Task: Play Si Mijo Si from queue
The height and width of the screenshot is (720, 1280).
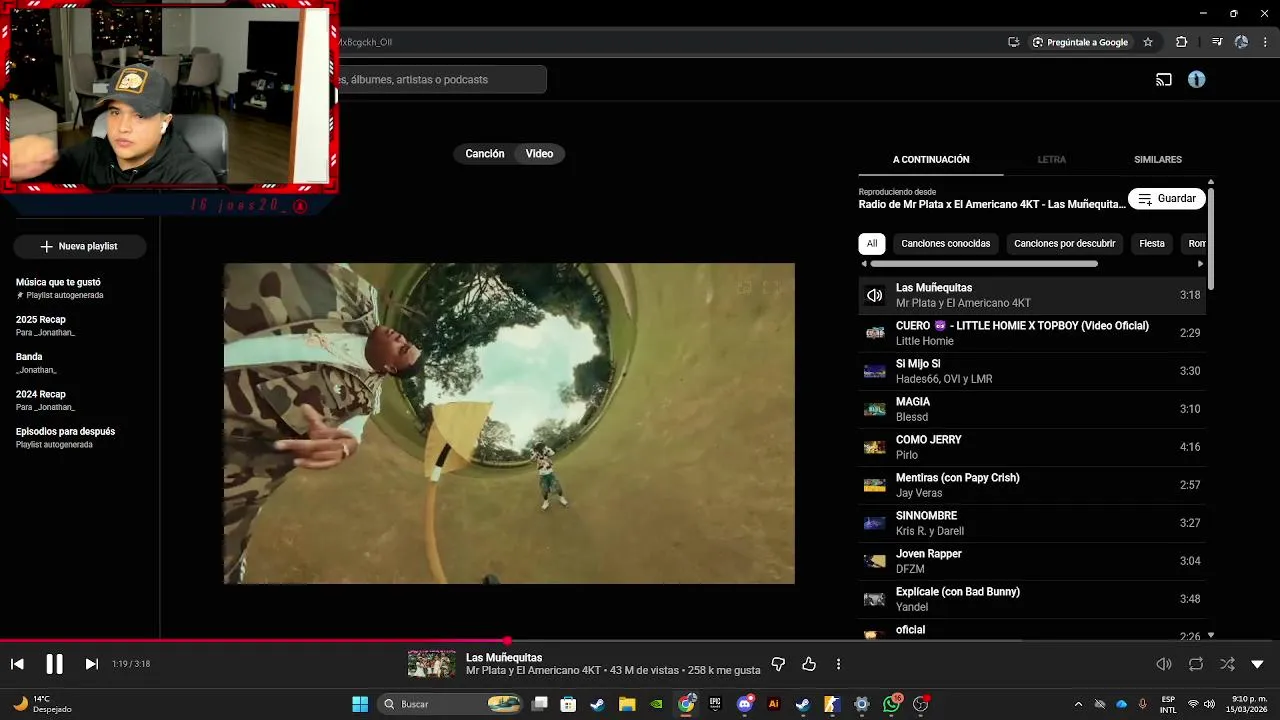Action: pyautogui.click(x=1032, y=371)
